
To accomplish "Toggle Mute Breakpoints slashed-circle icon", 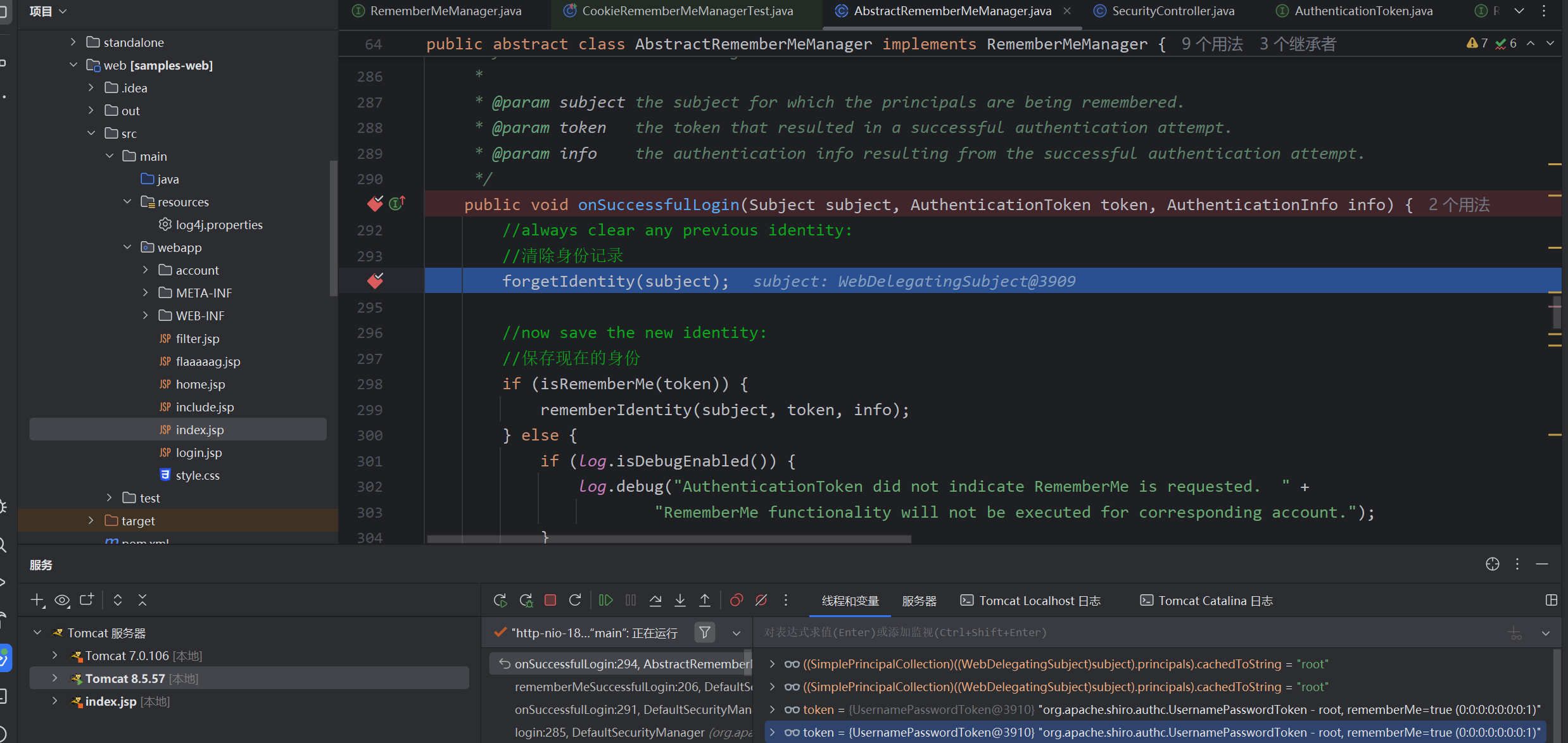I will click(761, 600).
